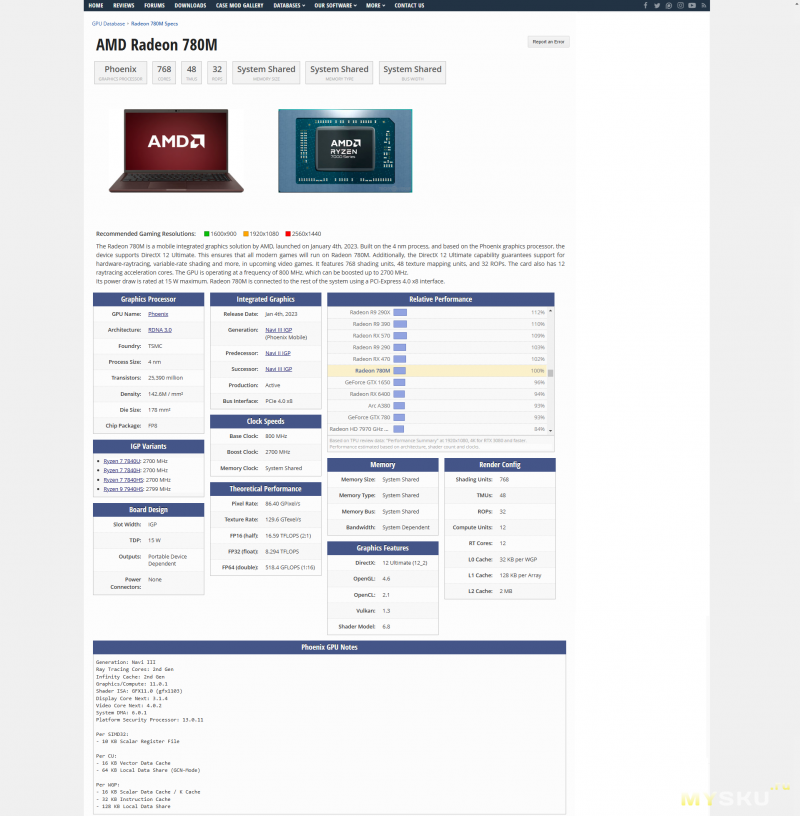Open the Reviews navigation item

(x=124, y=5)
